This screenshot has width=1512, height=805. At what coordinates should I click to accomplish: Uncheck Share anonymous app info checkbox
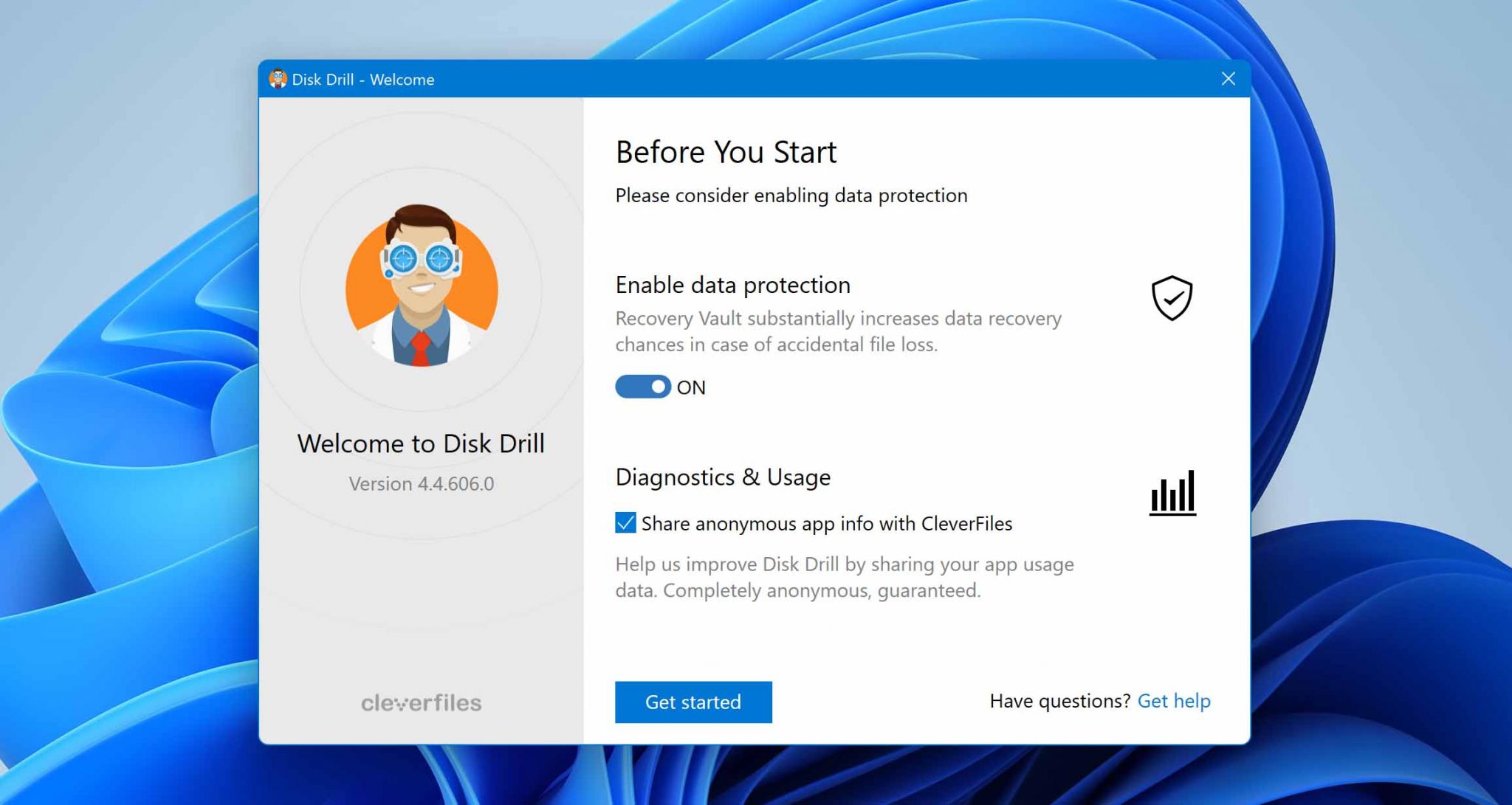tap(625, 523)
